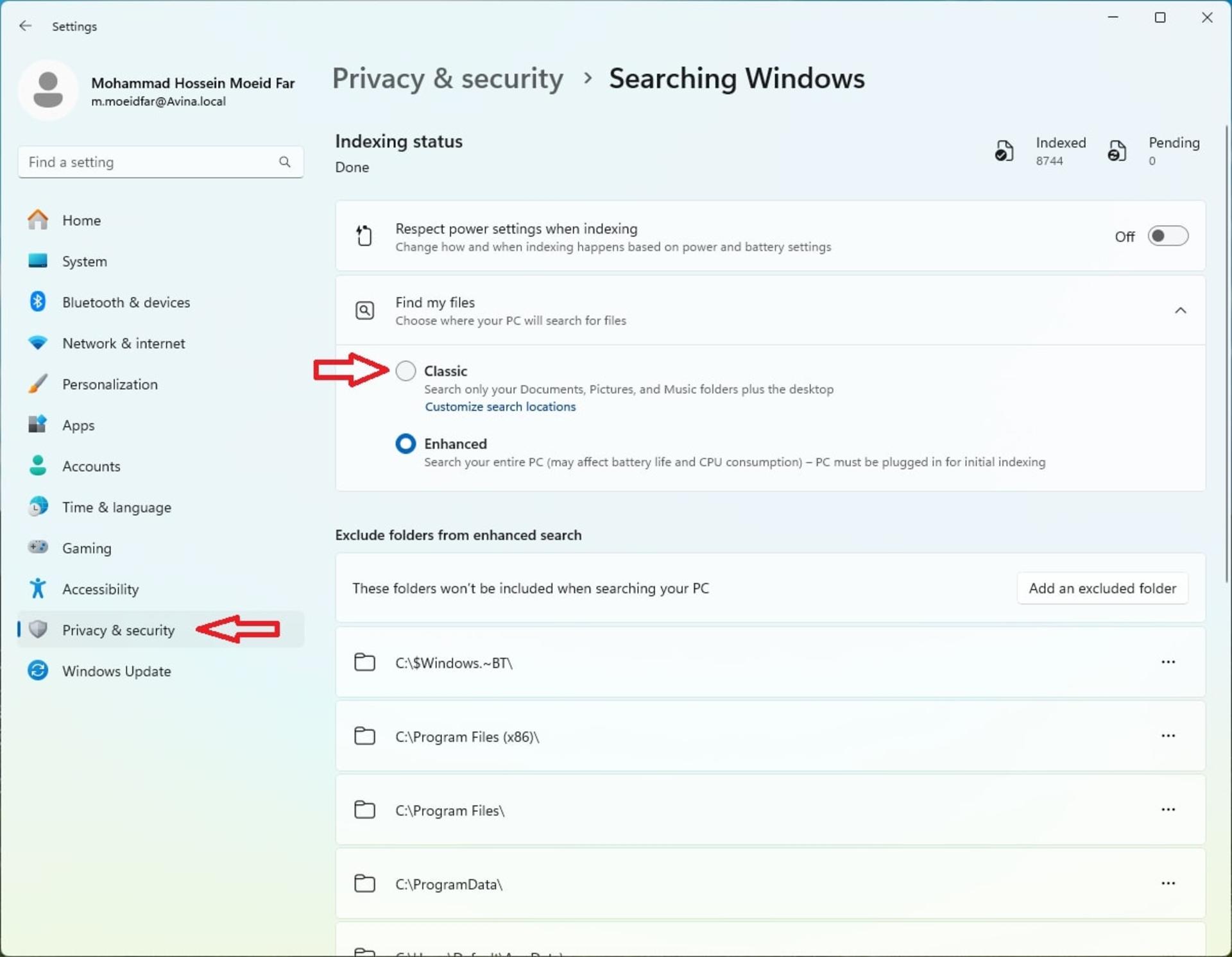This screenshot has height=957, width=1232.
Task: Toggle Respect power settings when indexing switch
Action: coord(1168,236)
